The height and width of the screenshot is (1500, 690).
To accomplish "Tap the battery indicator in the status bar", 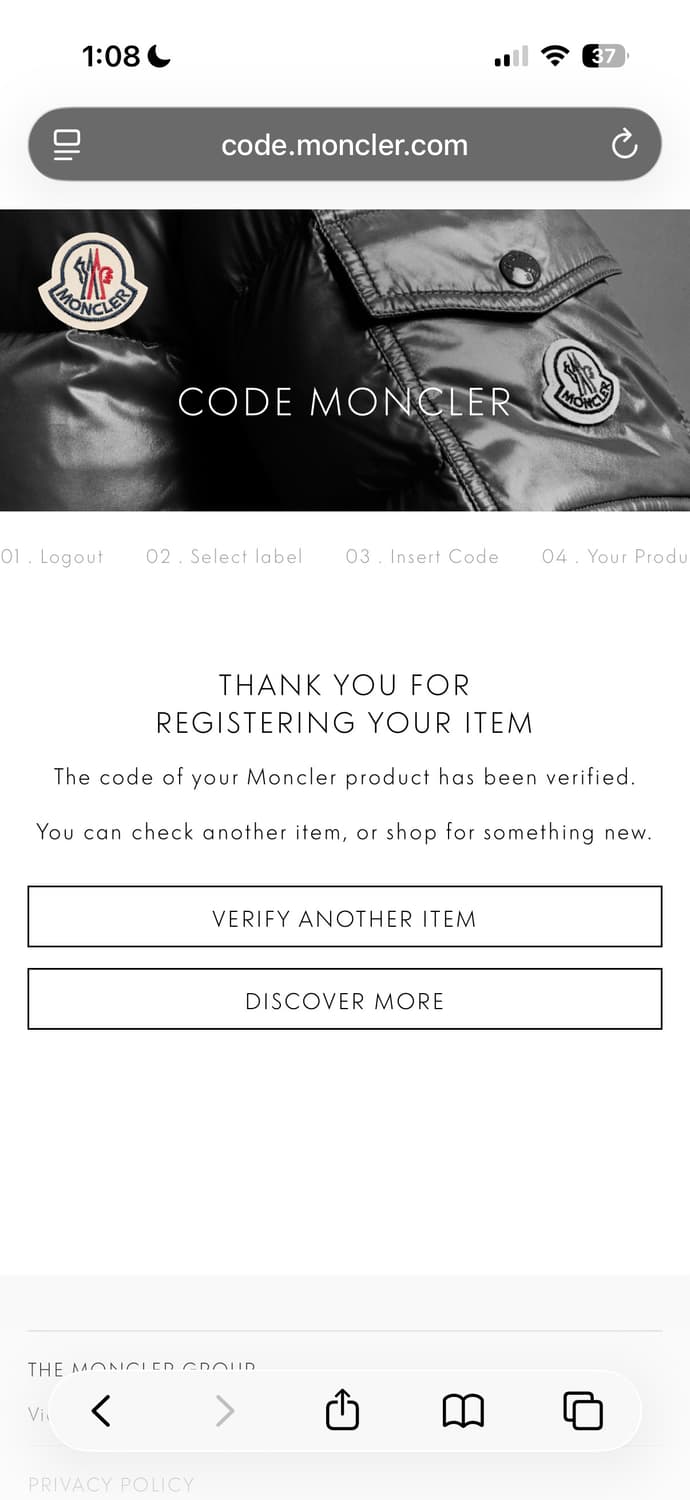I will pos(605,56).
